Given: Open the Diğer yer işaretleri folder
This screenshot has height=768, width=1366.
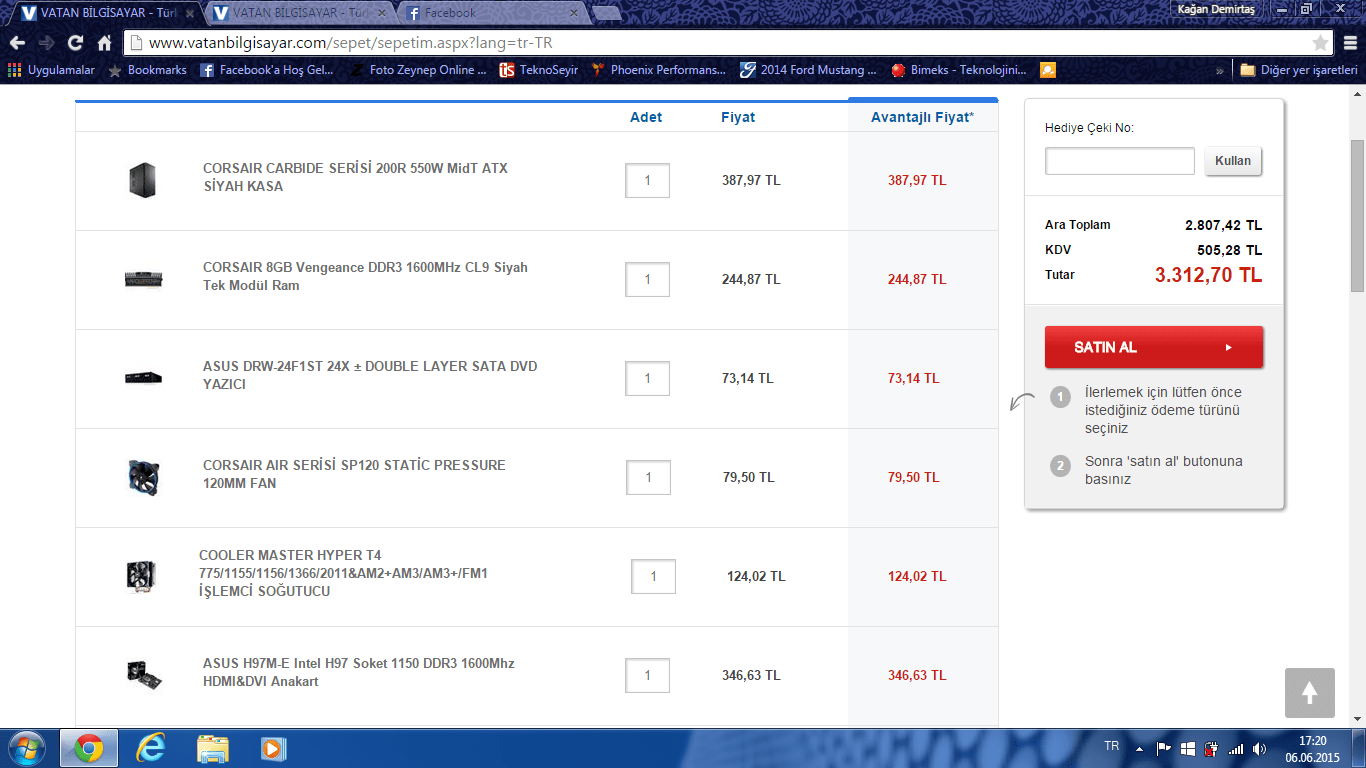Looking at the screenshot, I should [1298, 70].
